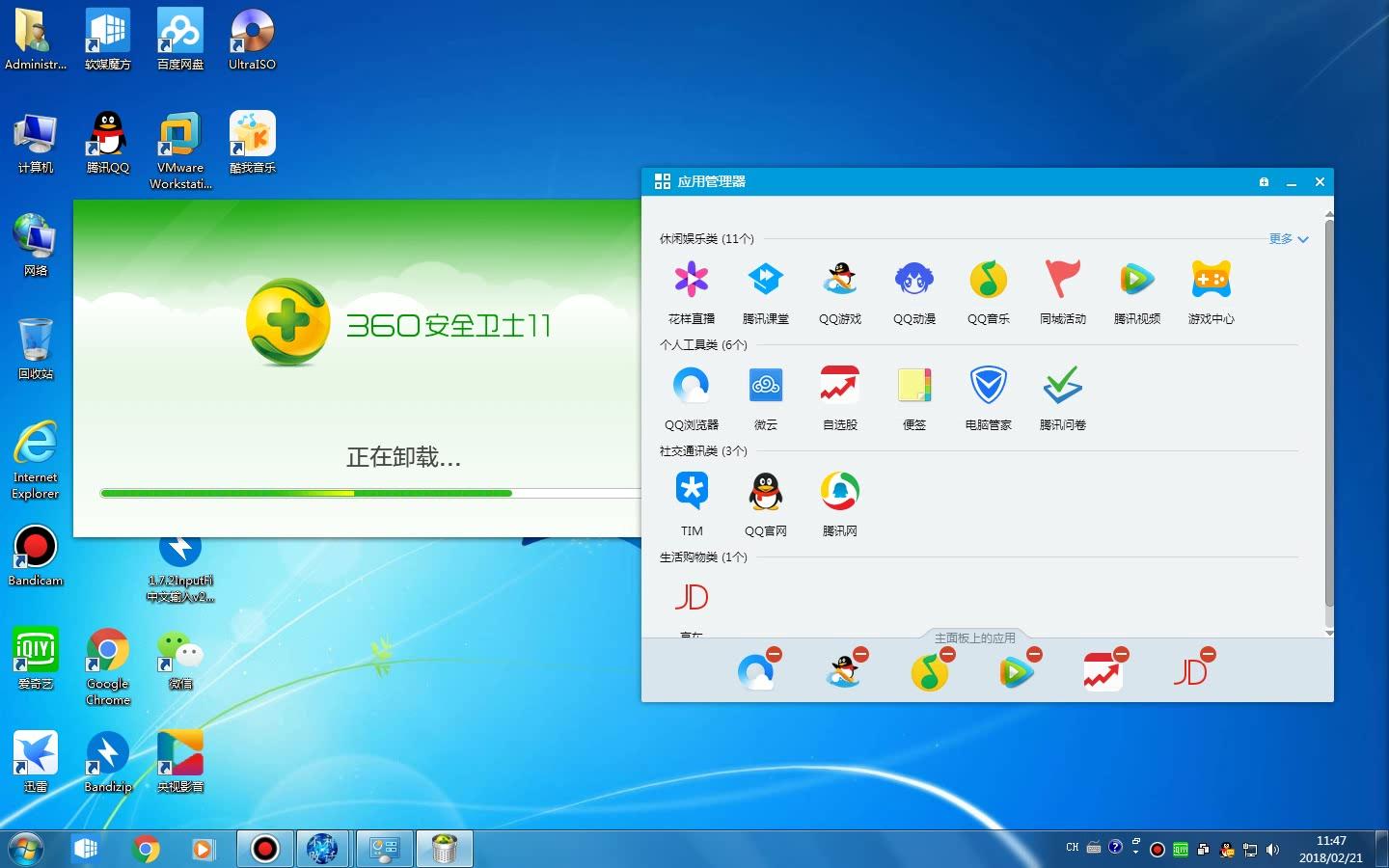Select the 腾讯QQ desktop shortcut
The width and height of the screenshot is (1389, 868).
click(108, 143)
